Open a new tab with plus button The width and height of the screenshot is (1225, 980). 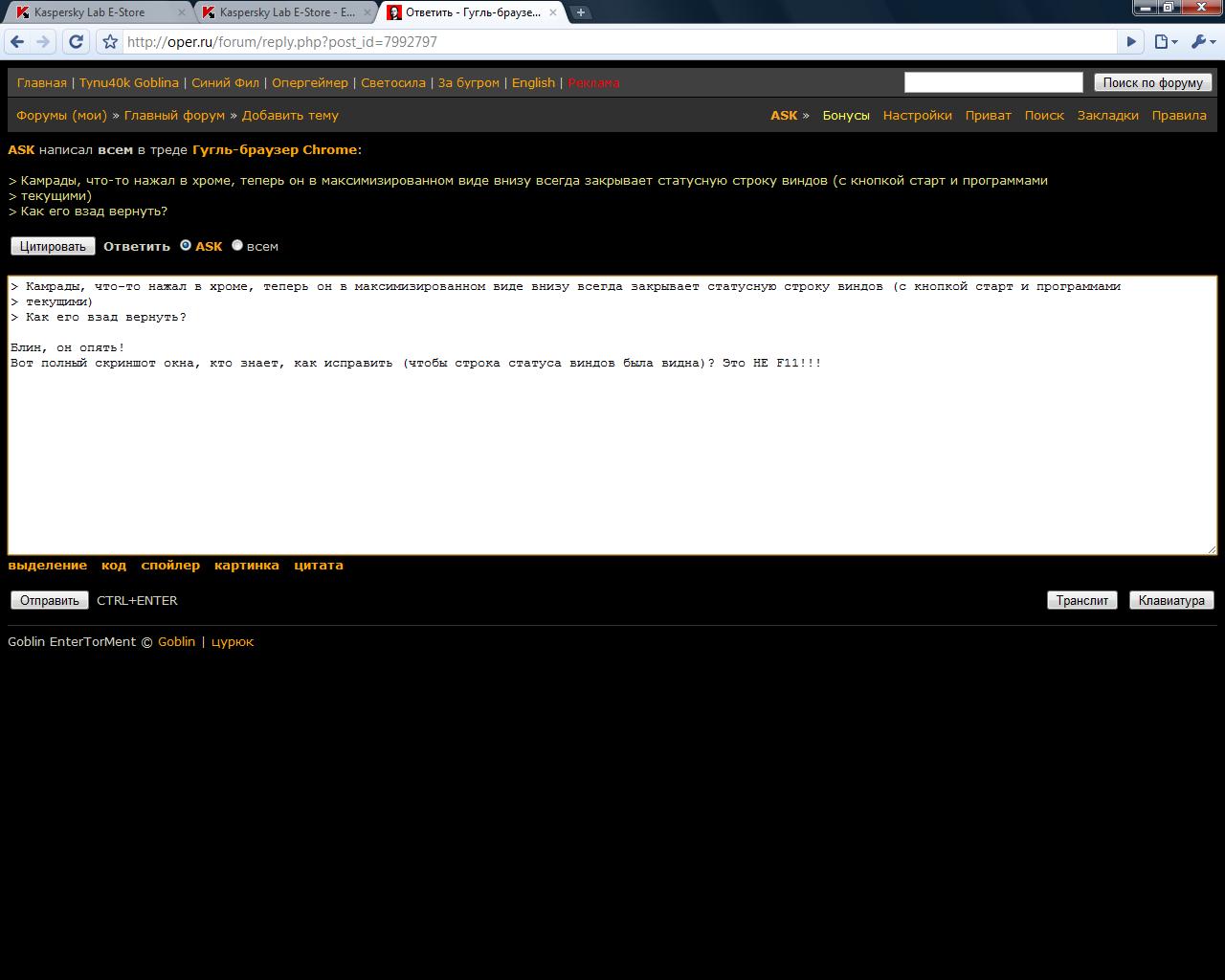[580, 12]
